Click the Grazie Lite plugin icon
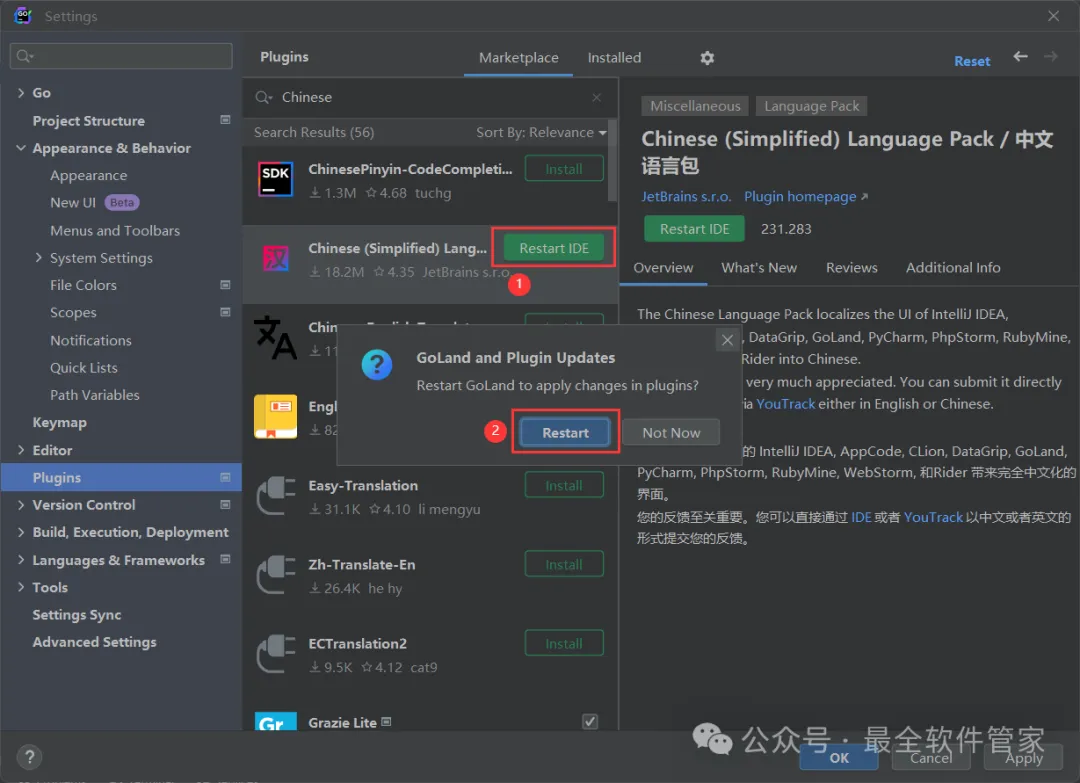The width and height of the screenshot is (1080, 783). pos(276,721)
